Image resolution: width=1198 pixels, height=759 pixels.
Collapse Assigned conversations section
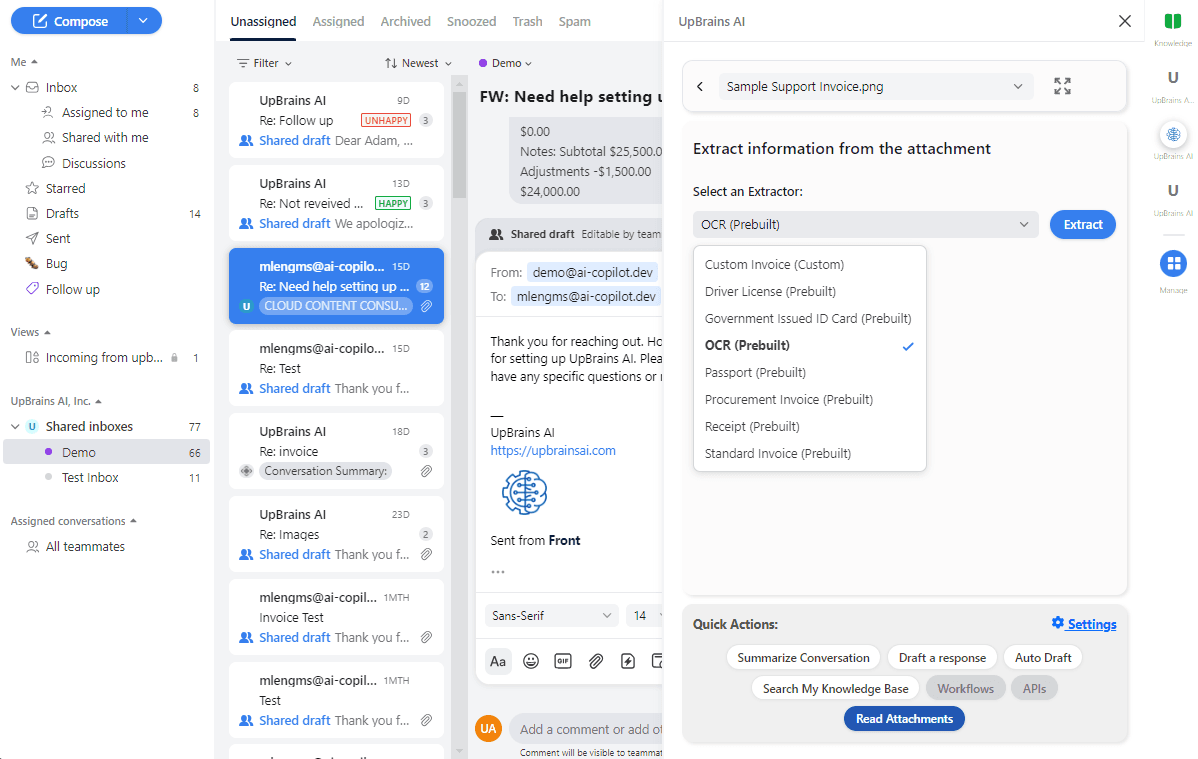click(73, 521)
